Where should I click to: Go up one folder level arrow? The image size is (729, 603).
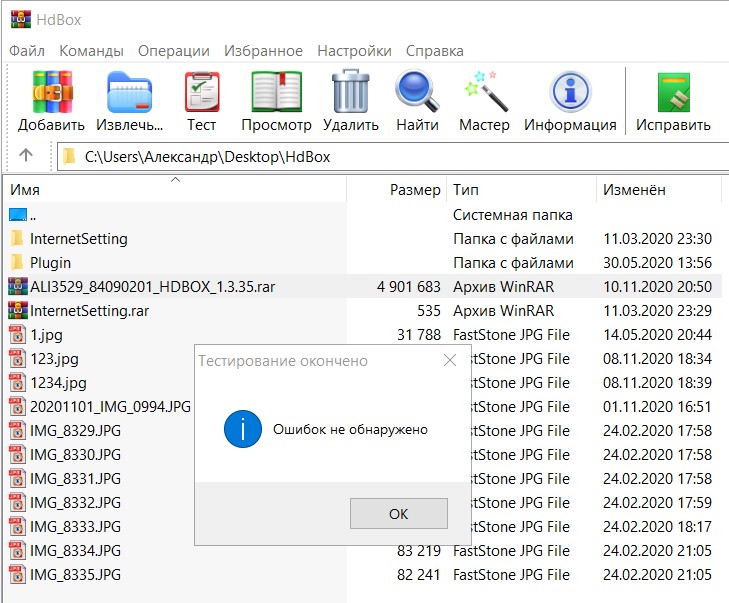point(26,155)
